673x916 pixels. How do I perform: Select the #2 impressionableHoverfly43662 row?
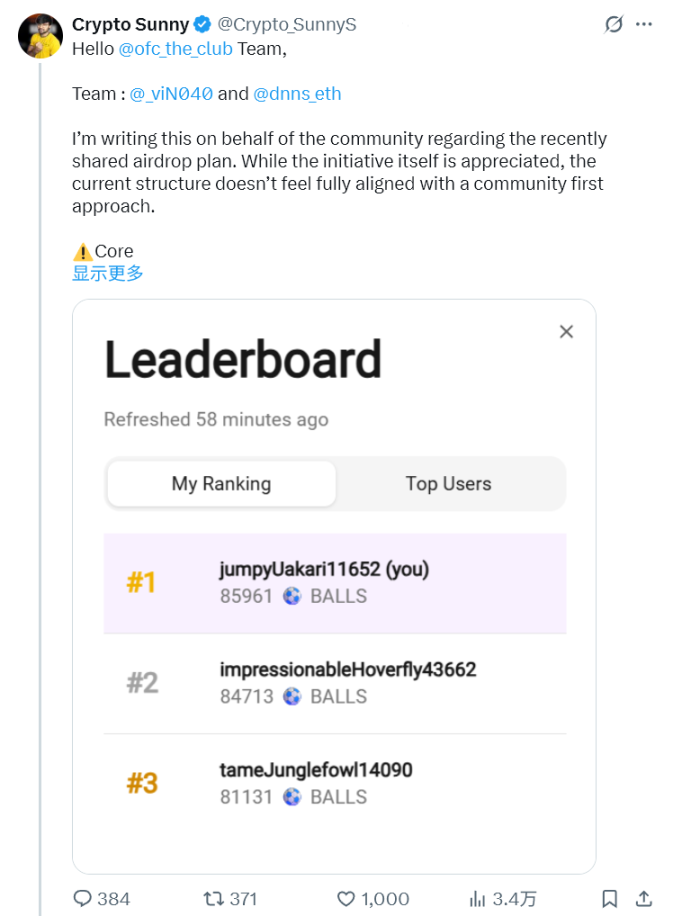point(335,683)
